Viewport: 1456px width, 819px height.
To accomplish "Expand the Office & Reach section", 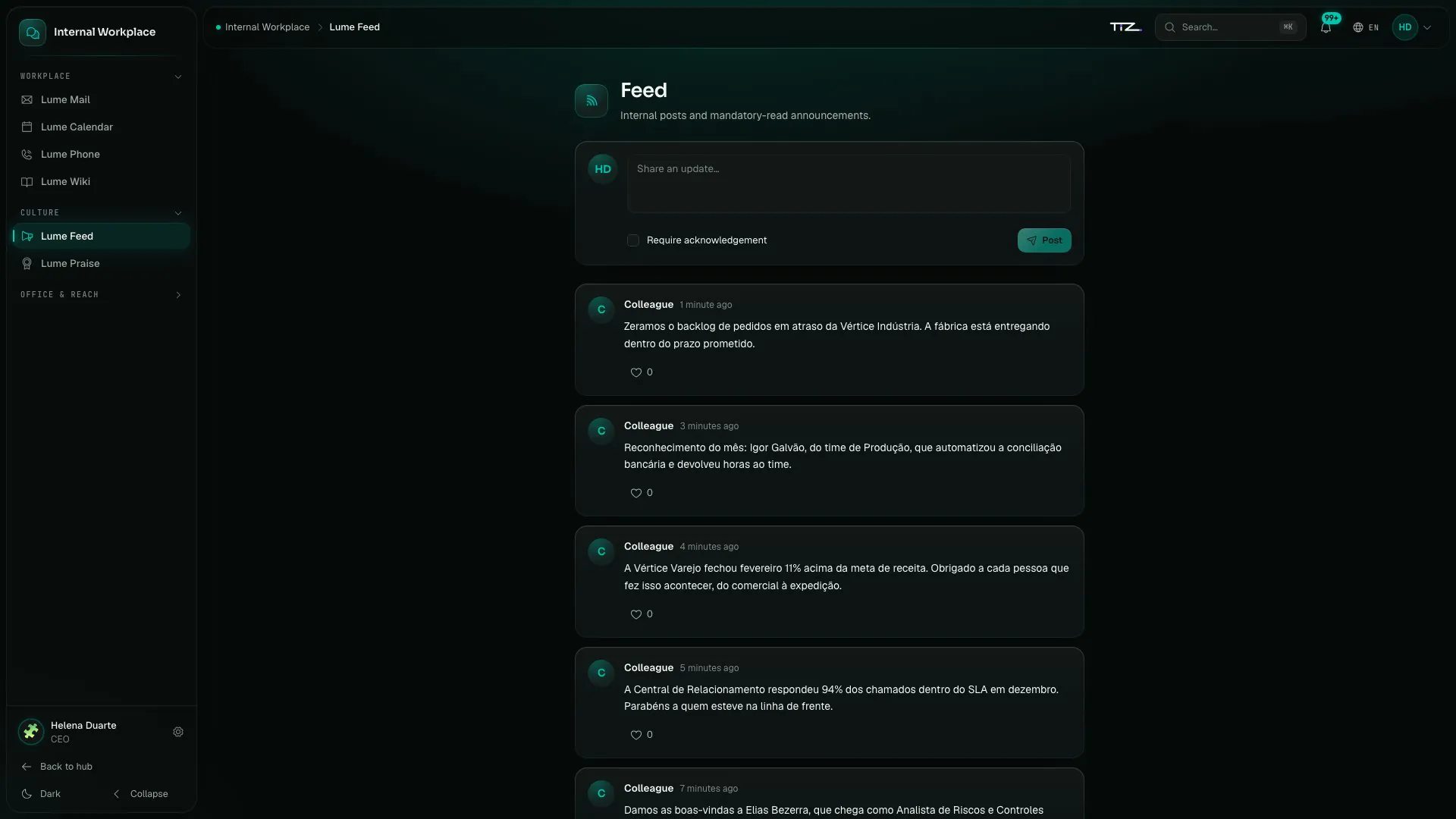I will pos(101,295).
